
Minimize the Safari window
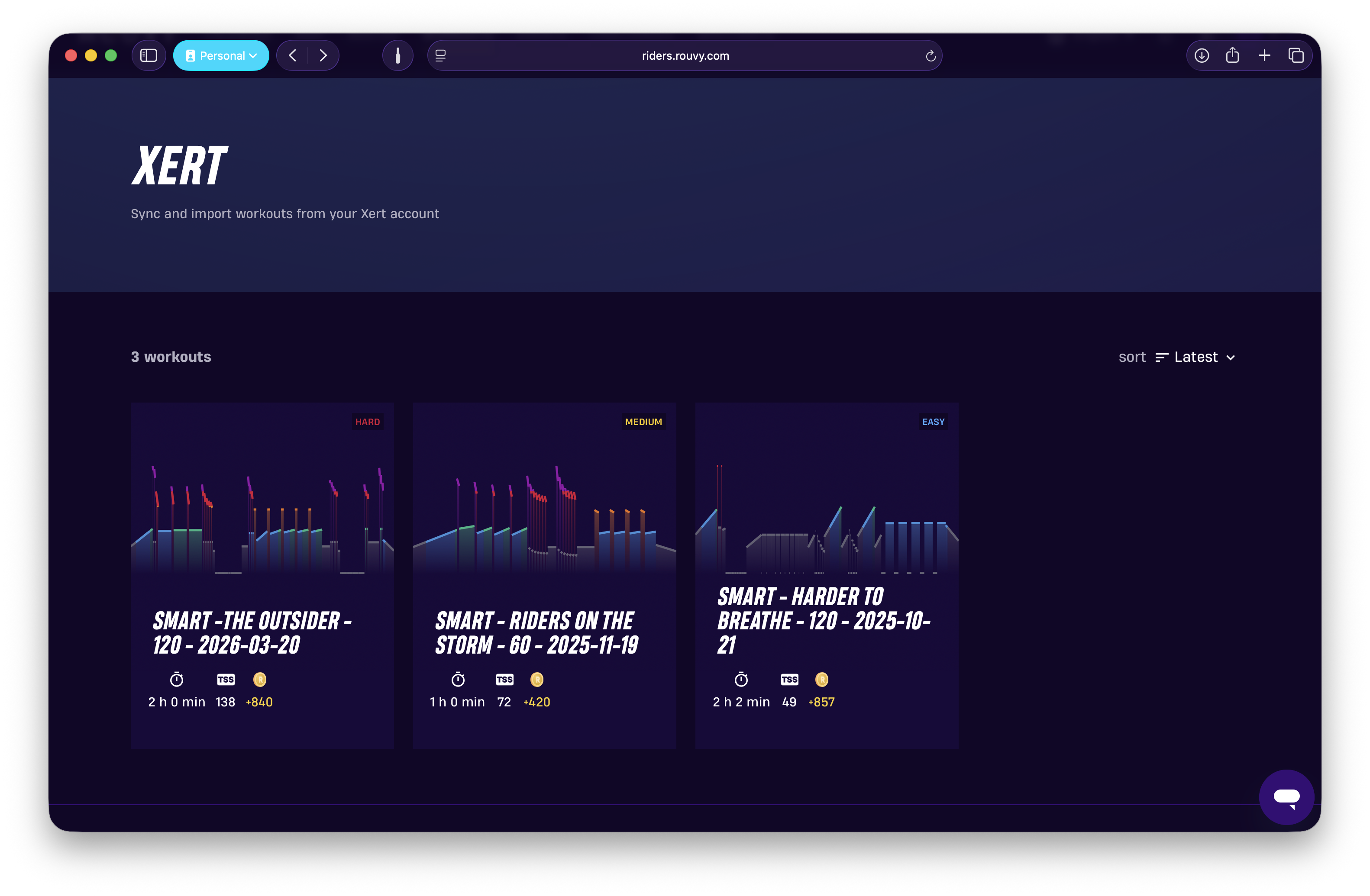coord(91,56)
